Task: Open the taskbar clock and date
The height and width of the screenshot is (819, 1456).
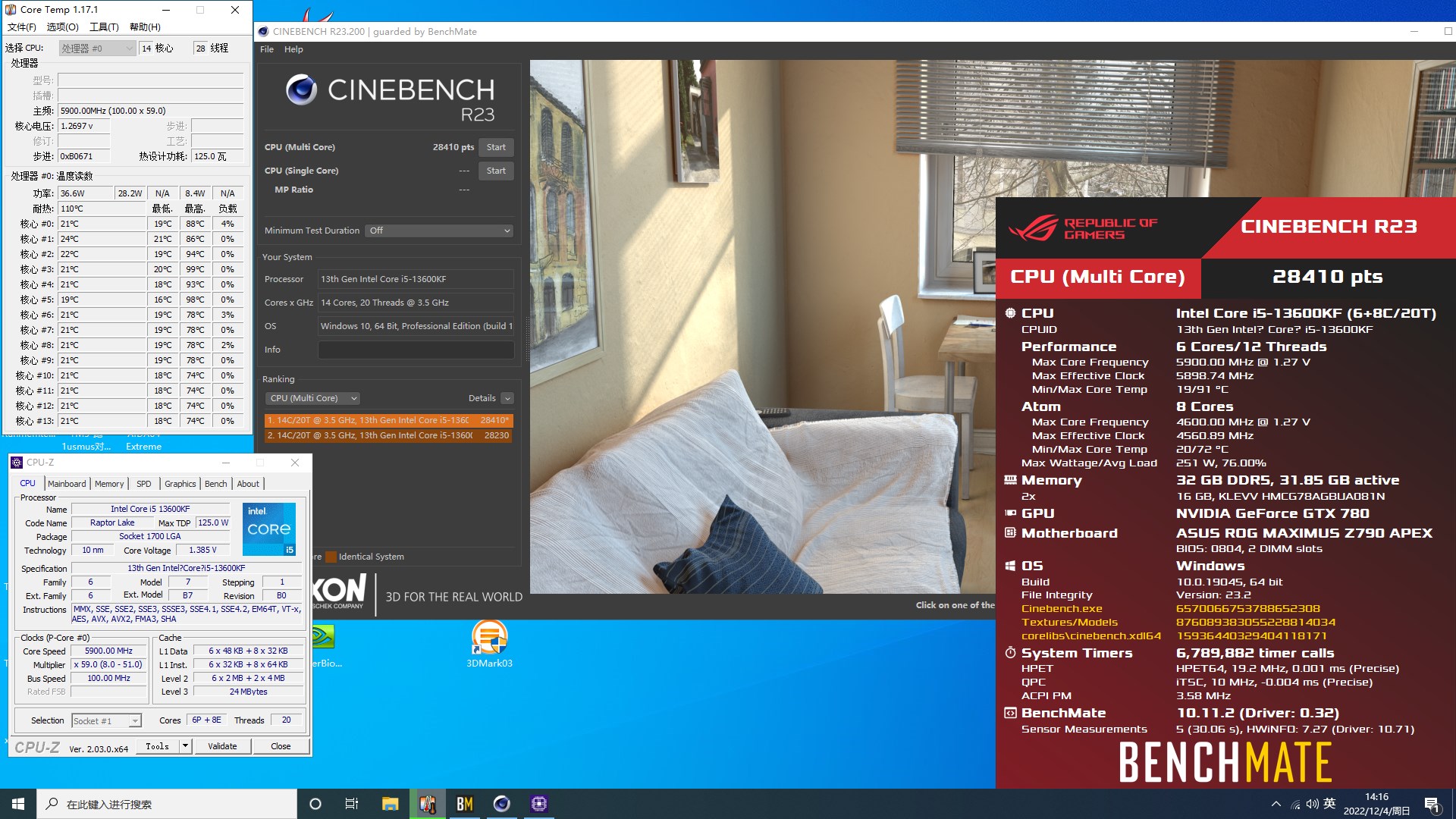Action: (1376, 804)
